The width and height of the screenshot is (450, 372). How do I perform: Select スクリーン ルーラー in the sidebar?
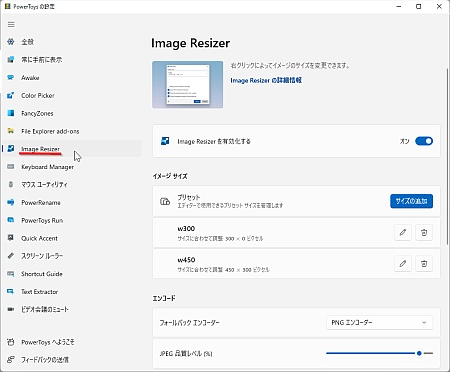(42, 256)
